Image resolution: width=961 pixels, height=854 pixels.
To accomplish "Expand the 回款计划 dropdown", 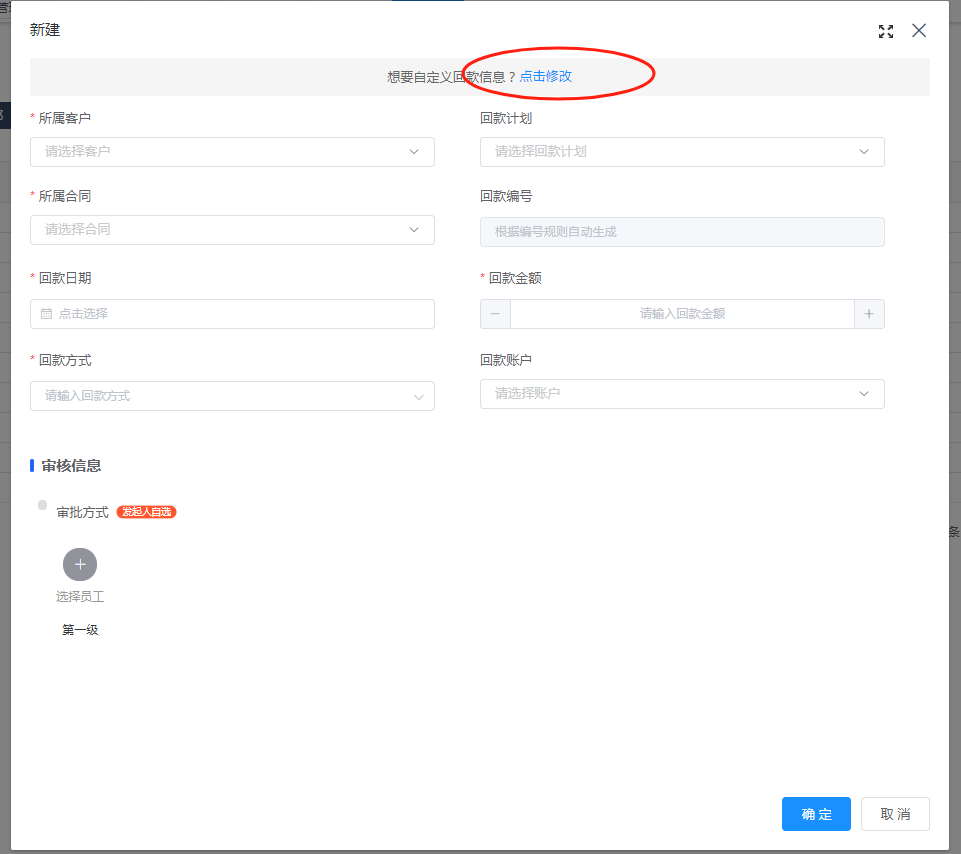I will pos(682,152).
